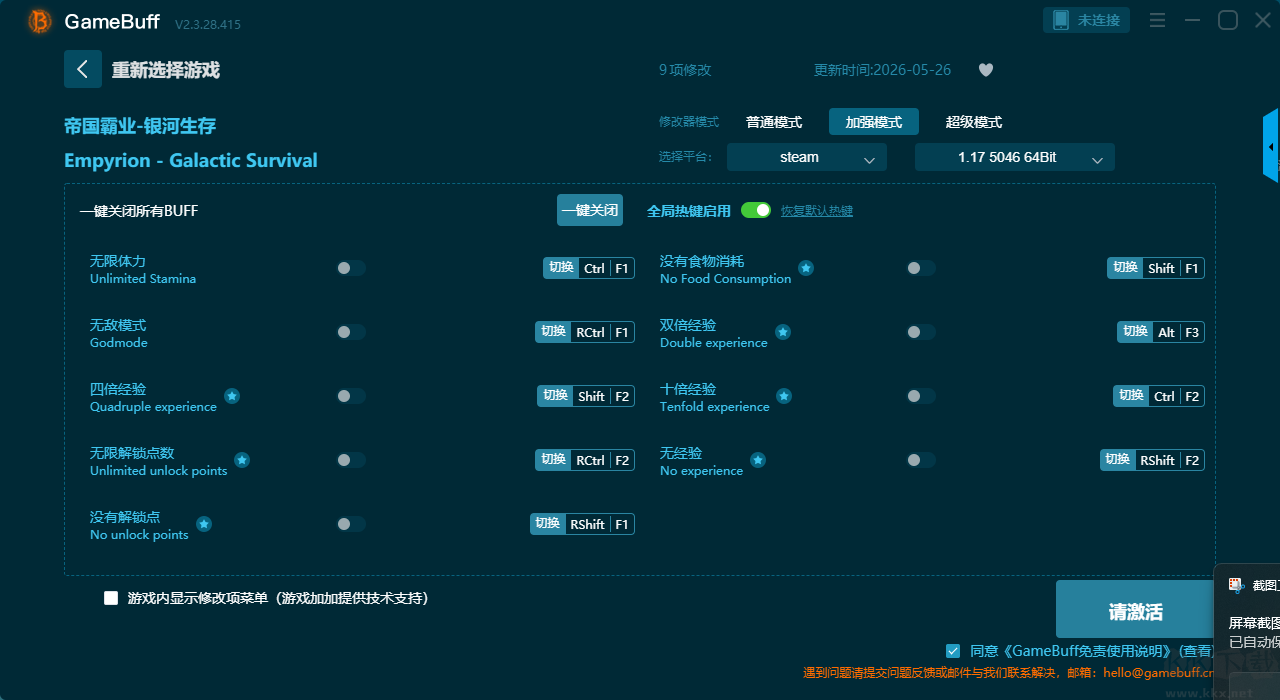Click star icon next to No Food Consumption
This screenshot has width=1280, height=700.
tap(806, 268)
